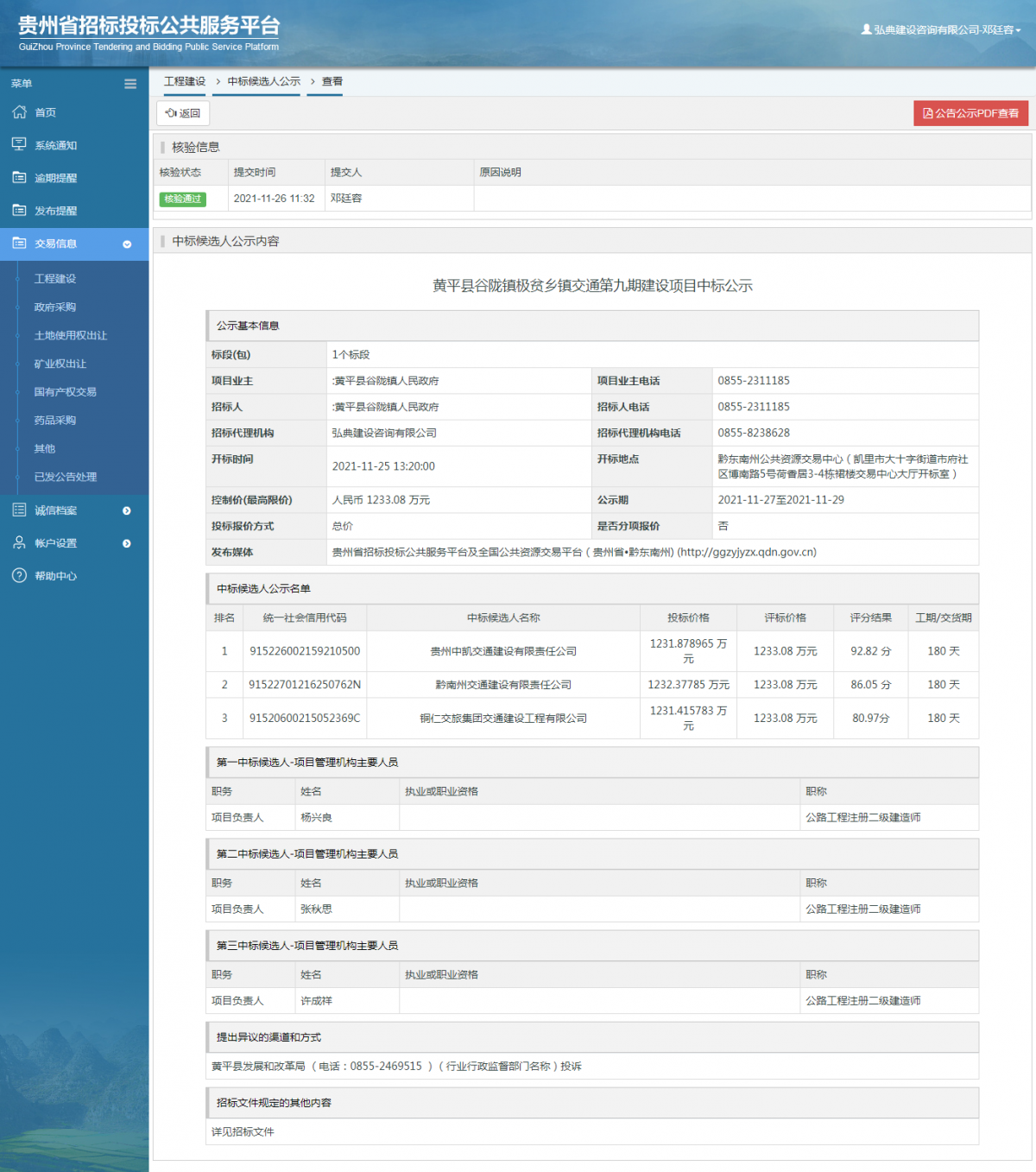The height and width of the screenshot is (1172, 1036).
Task: Click the 诚信档案 list icon
Action: click(x=19, y=510)
